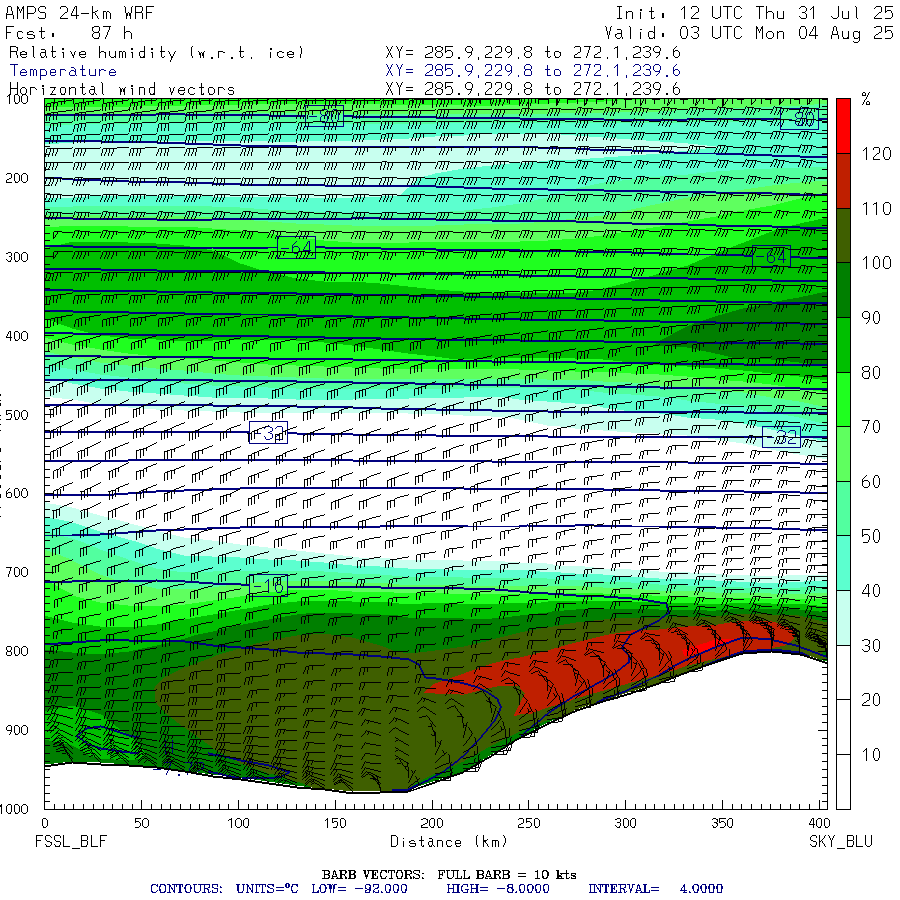This screenshot has height=900, width=900.
Task: Click the -64 contour label on the left
Action: [296, 247]
